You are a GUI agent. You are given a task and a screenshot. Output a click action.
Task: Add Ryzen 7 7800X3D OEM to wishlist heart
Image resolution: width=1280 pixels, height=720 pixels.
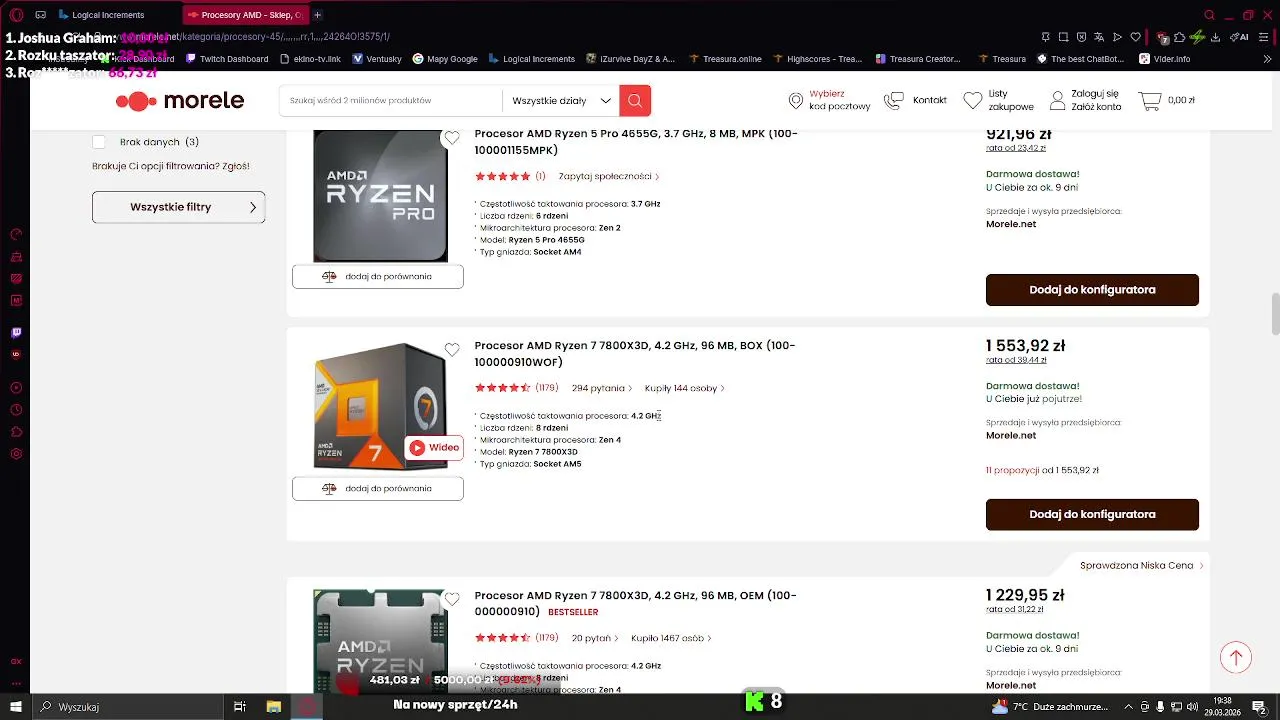(452, 599)
